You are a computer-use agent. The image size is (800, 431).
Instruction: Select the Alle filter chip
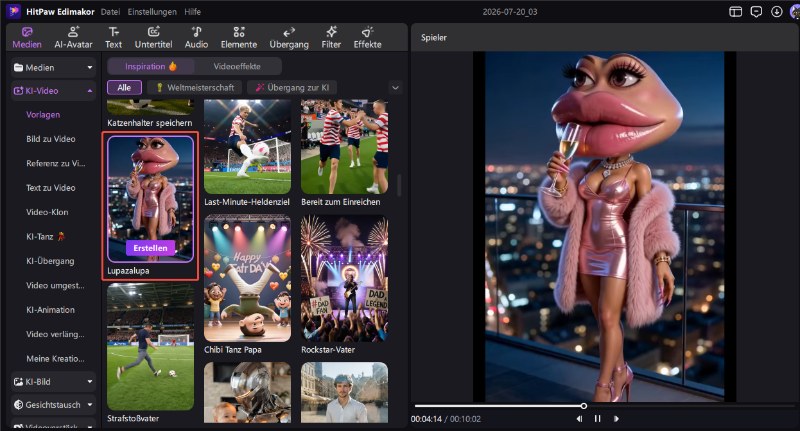[x=124, y=88]
